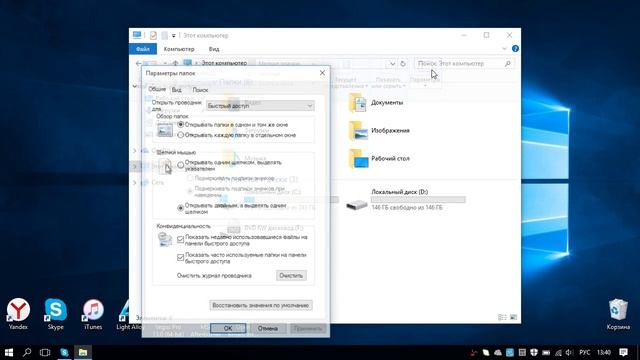Click the search magnifier in Explorer search box

coord(508,64)
